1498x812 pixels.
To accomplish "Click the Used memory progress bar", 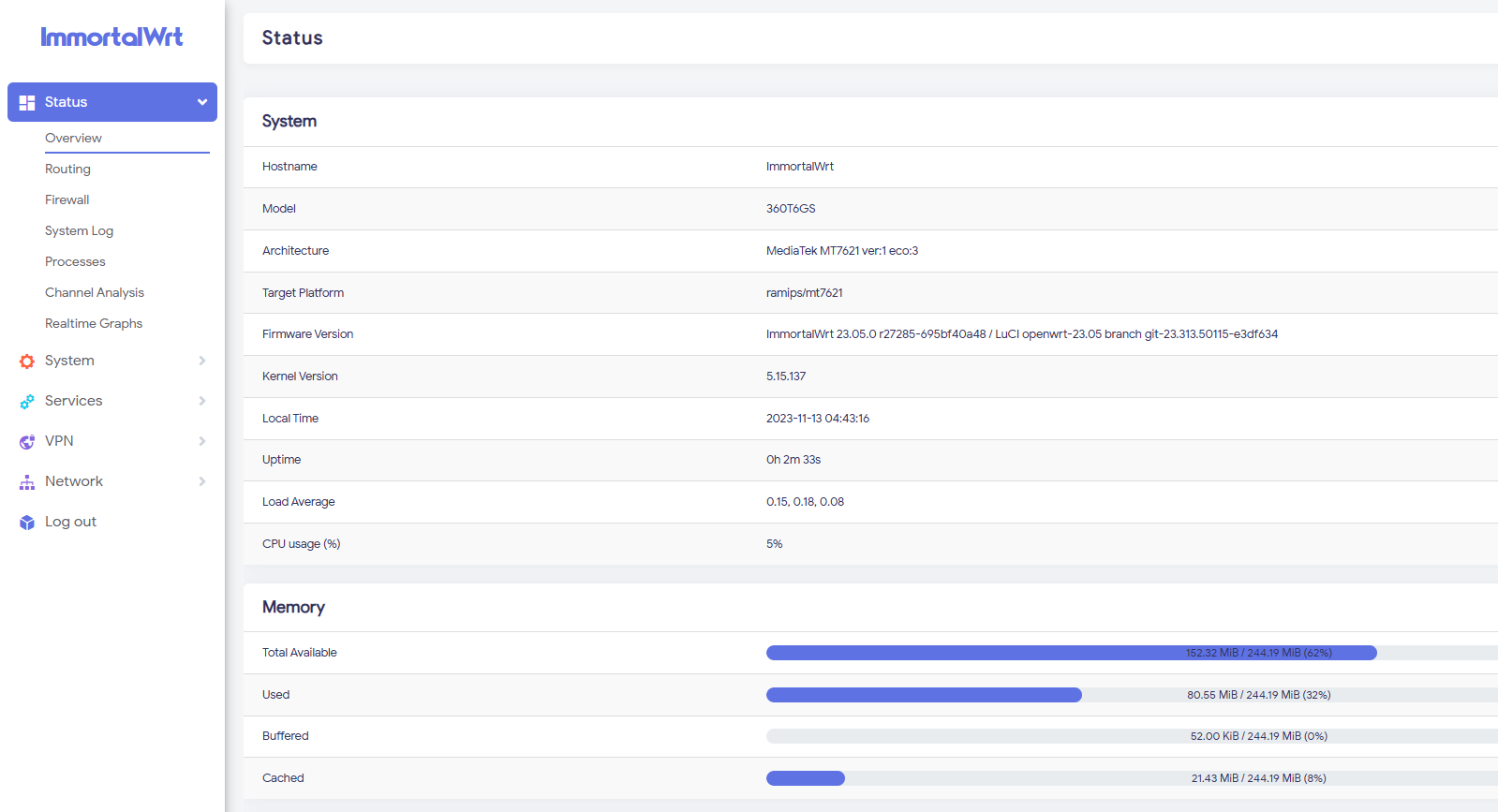I will (1132, 695).
